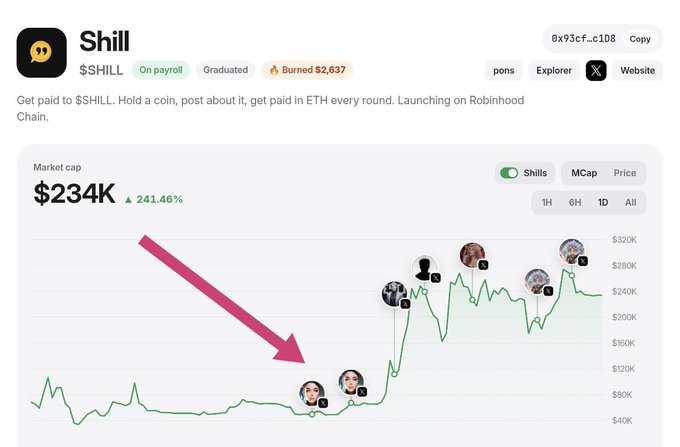
Task: Select the 1D time range
Action: click(x=603, y=202)
